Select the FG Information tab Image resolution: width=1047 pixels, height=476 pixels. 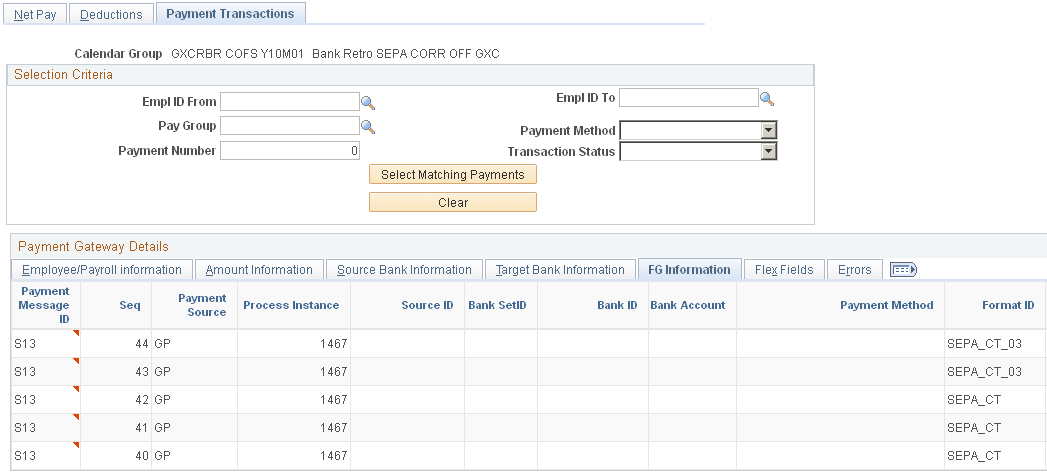click(689, 270)
